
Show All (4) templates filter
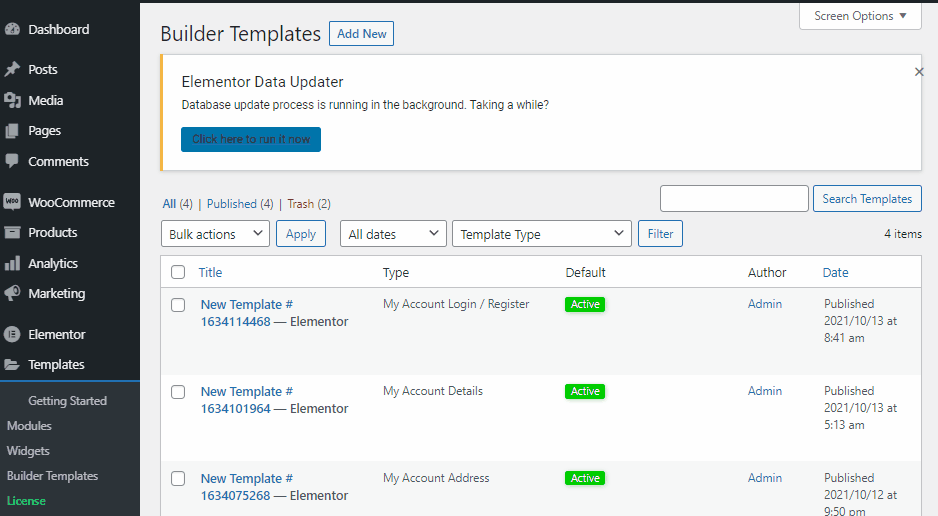[177, 204]
